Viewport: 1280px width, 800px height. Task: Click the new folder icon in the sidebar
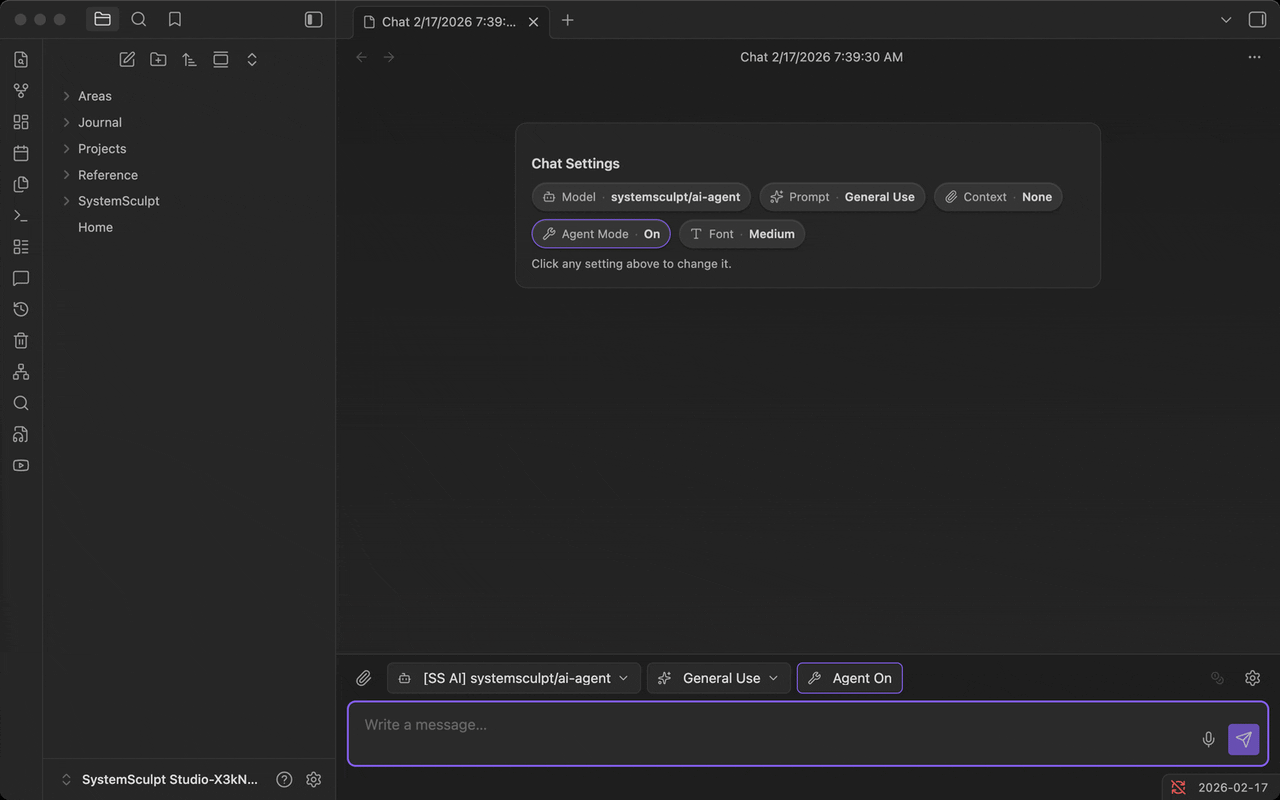tap(157, 59)
